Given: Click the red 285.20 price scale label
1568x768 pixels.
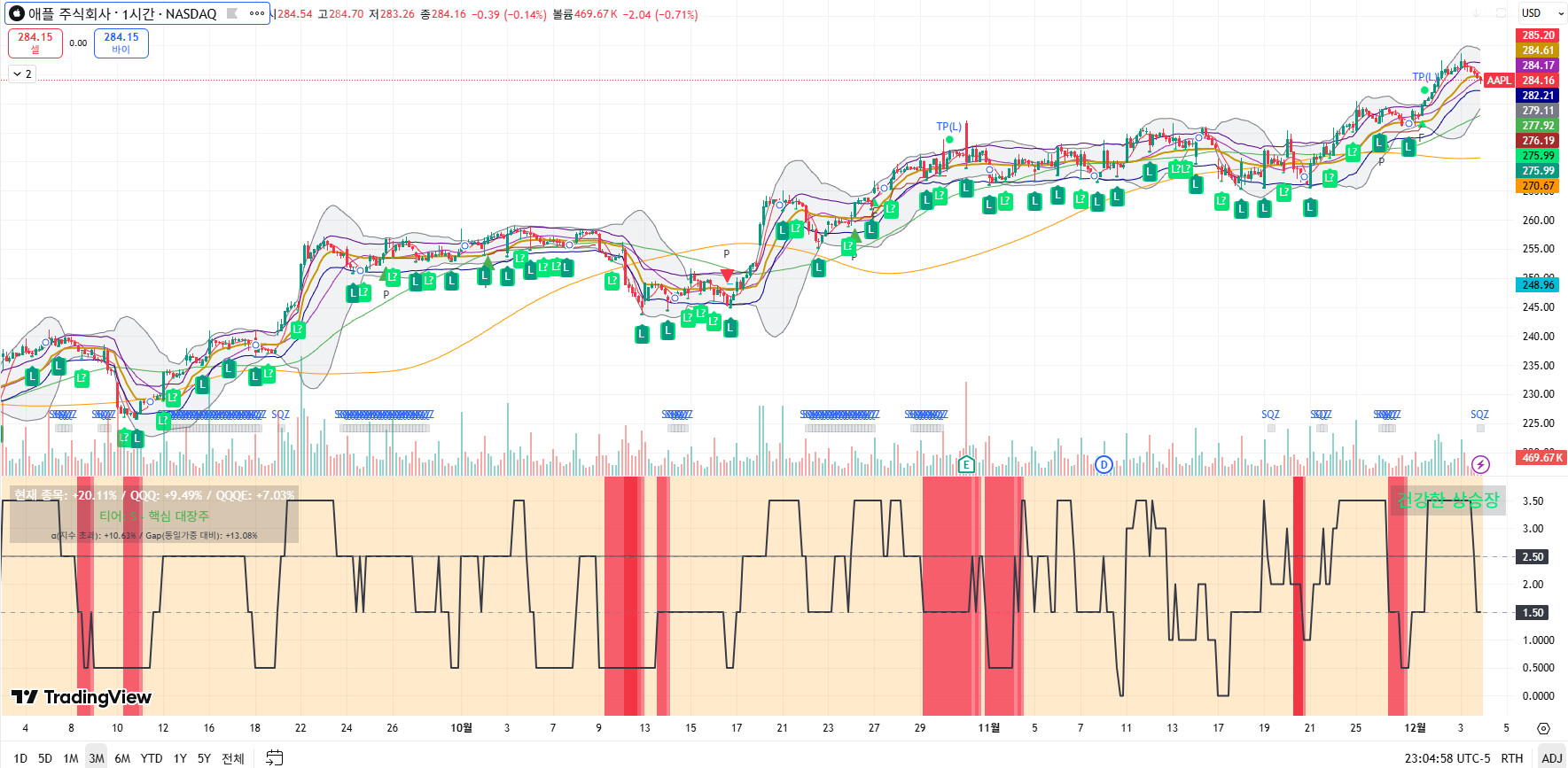Looking at the screenshot, I should pyautogui.click(x=1538, y=35).
